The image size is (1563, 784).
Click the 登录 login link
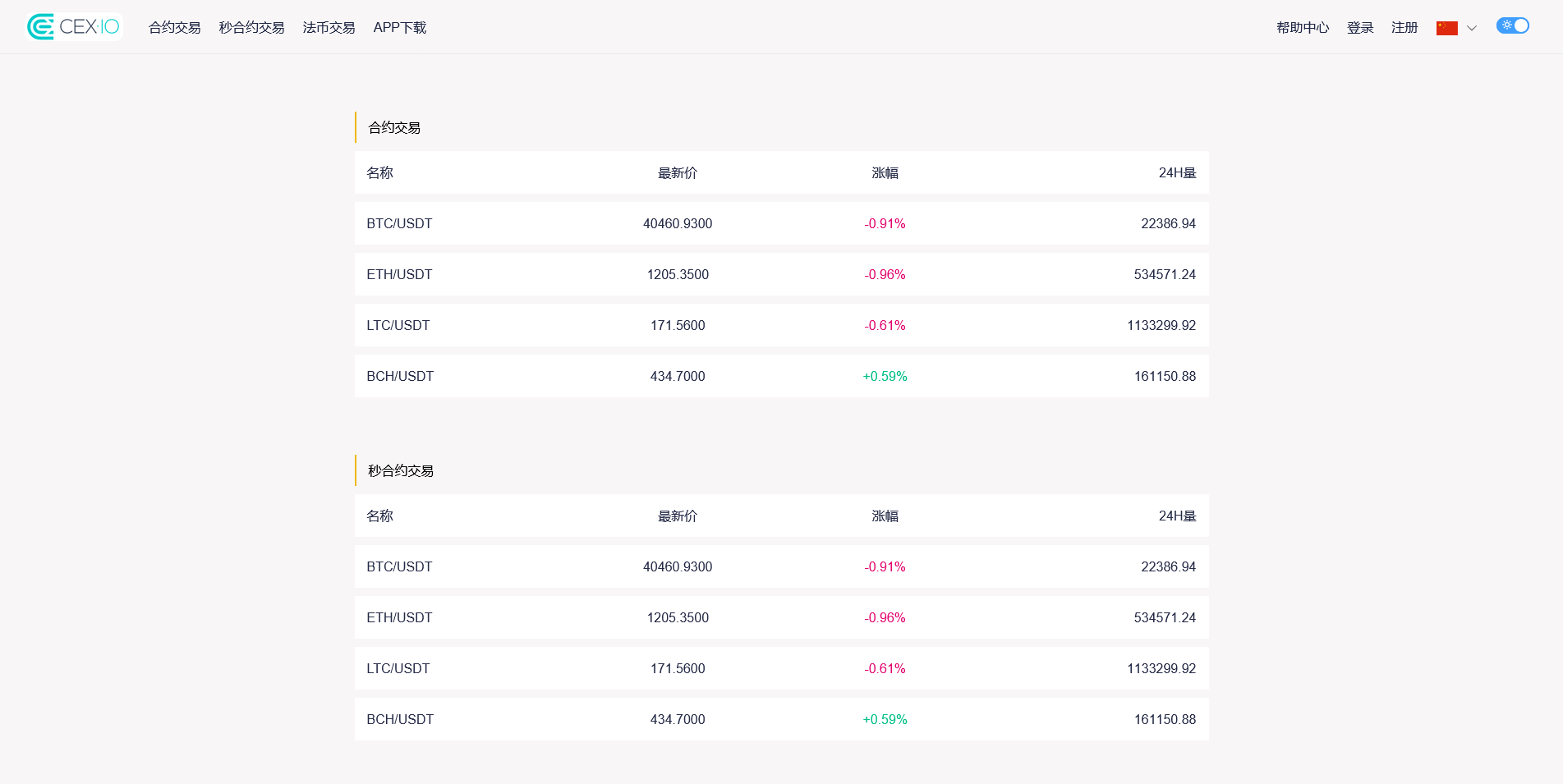coord(1360,28)
